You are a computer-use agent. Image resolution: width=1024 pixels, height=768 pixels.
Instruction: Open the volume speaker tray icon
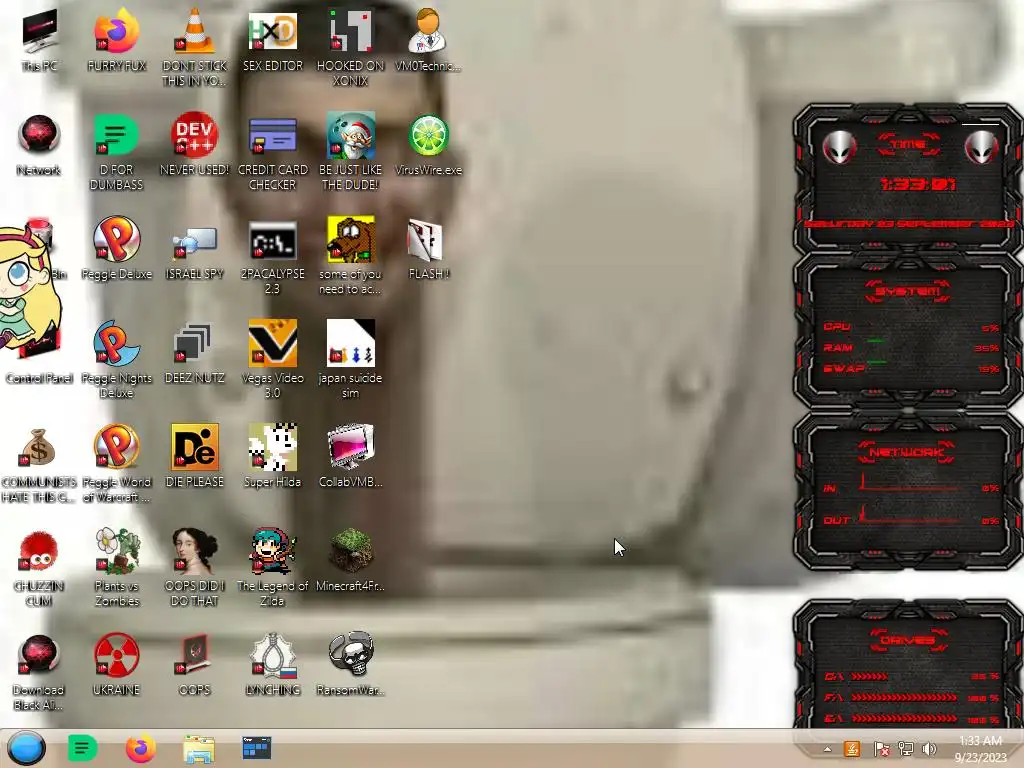929,749
